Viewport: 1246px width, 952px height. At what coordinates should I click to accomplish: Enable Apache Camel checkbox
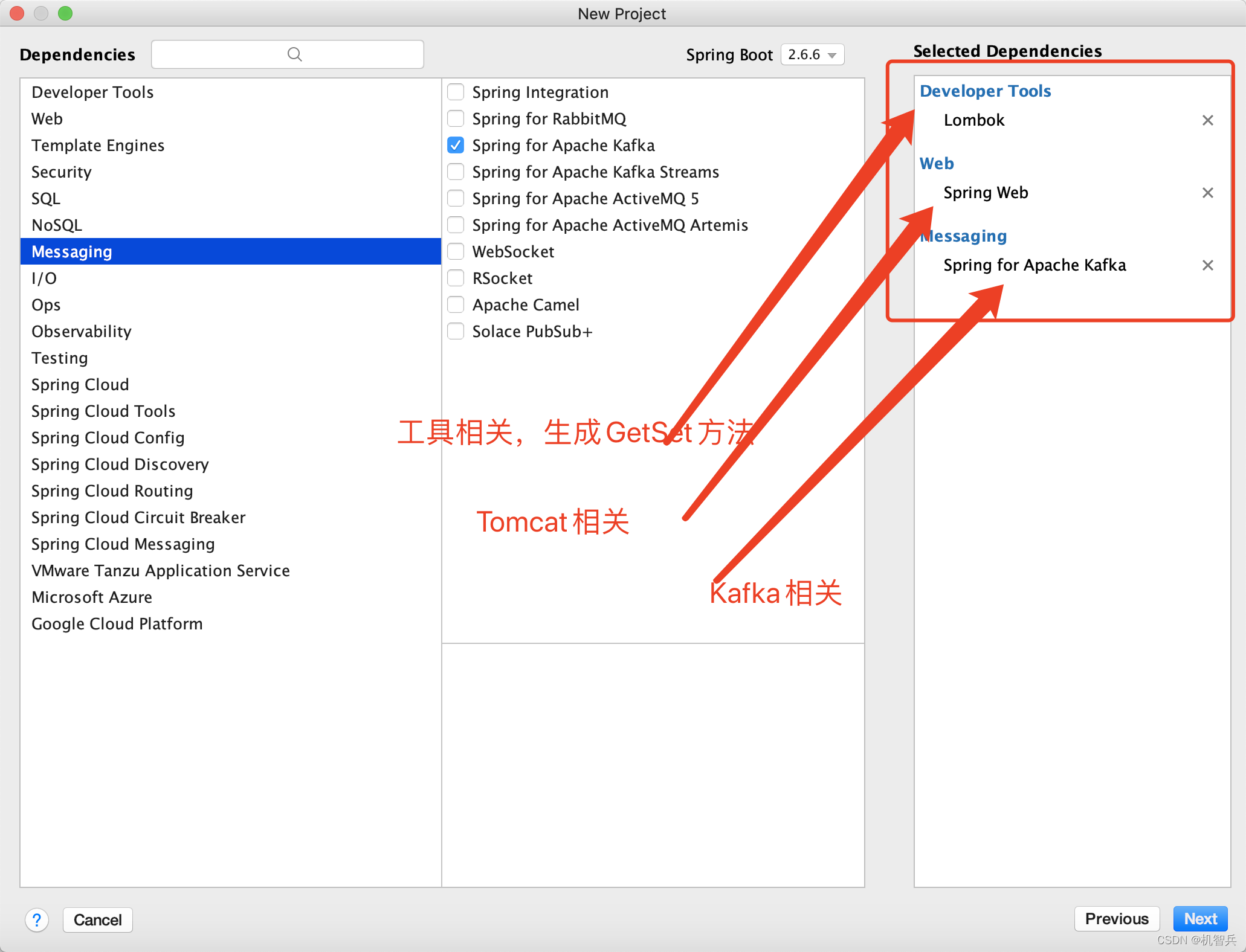click(x=456, y=305)
